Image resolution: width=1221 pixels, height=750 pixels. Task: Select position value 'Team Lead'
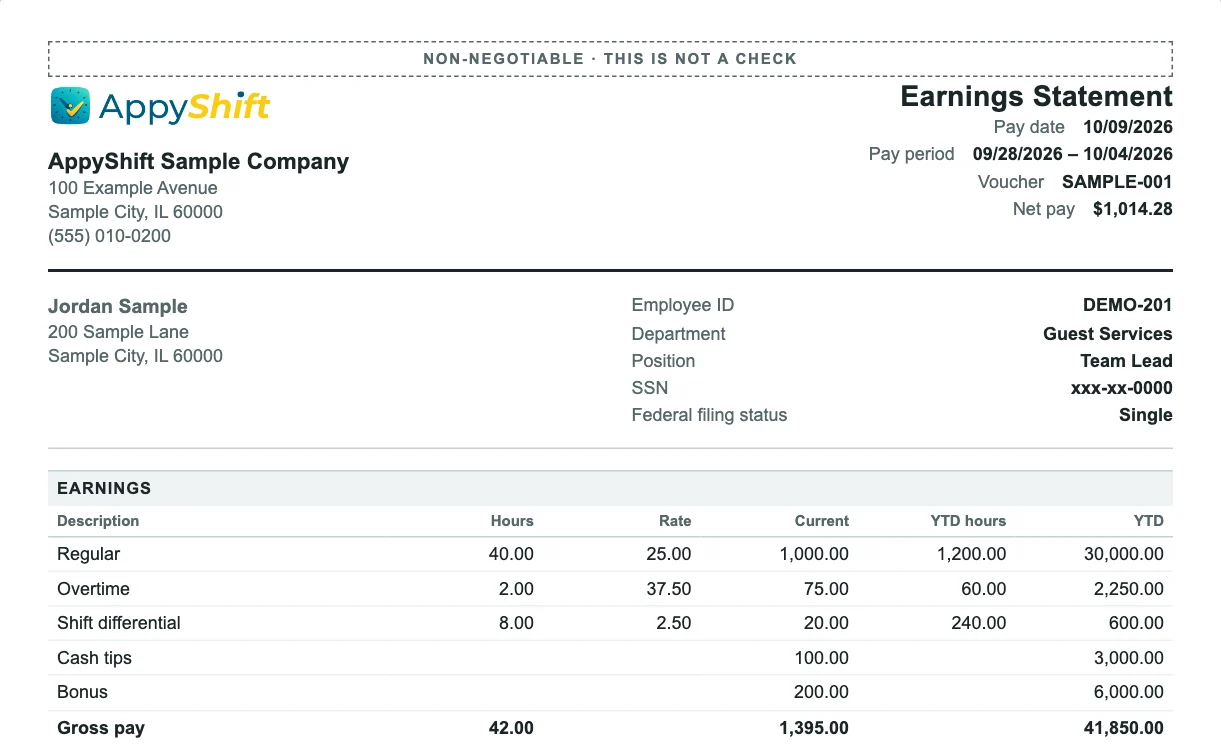(x=1126, y=361)
